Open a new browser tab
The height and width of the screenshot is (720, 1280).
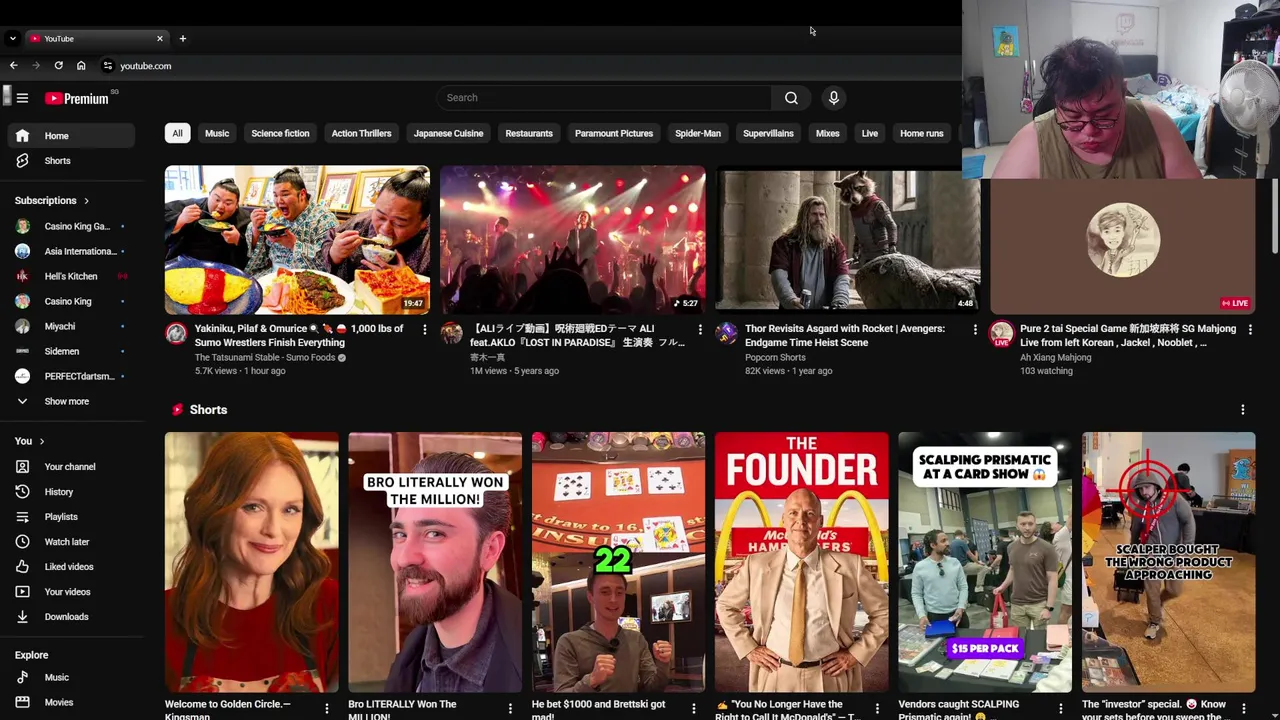(x=182, y=39)
